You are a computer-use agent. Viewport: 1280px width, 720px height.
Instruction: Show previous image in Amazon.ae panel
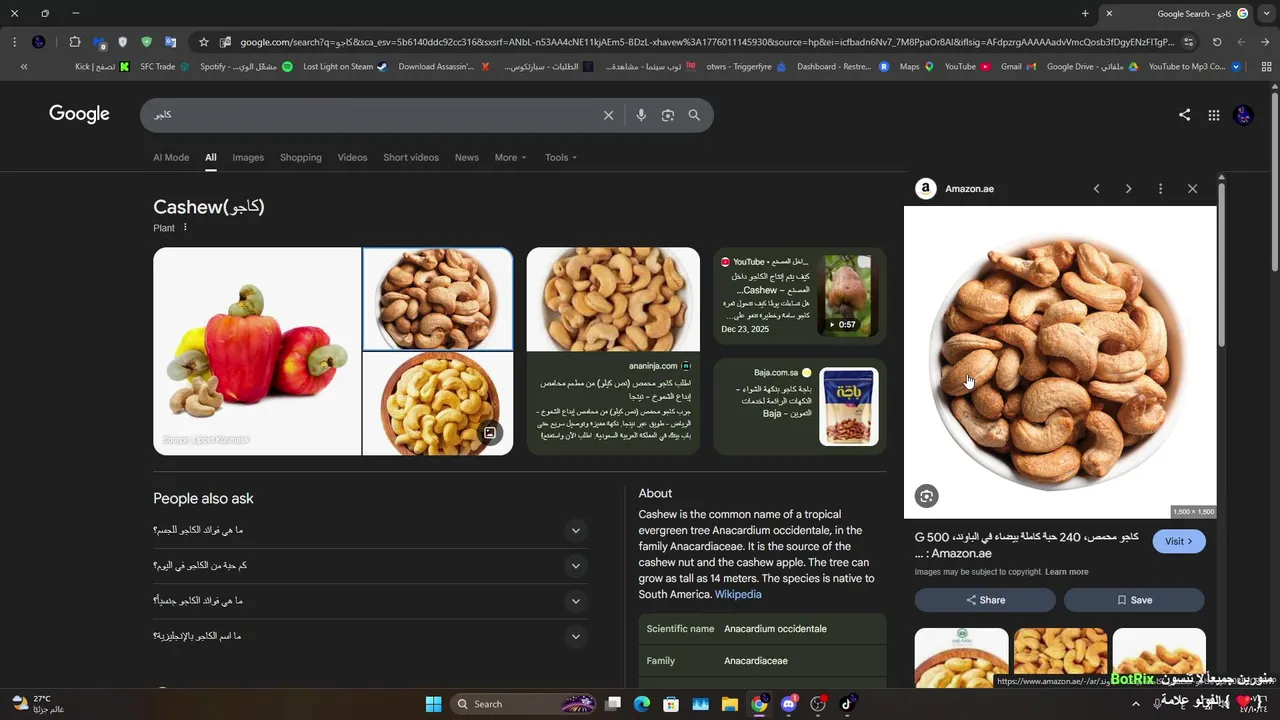click(1096, 189)
